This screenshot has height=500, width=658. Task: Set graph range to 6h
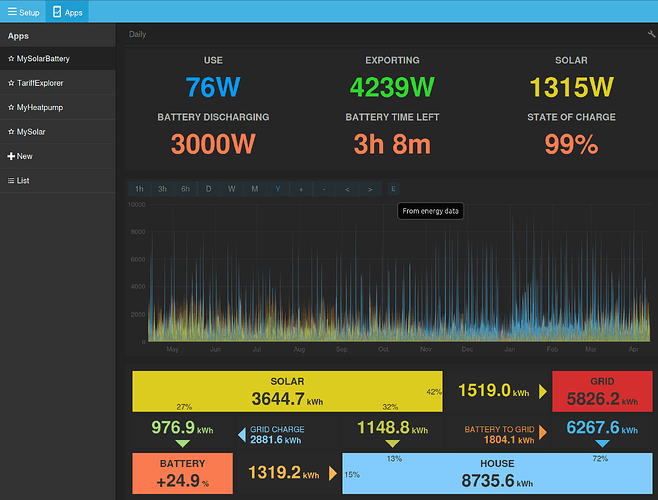click(185, 189)
